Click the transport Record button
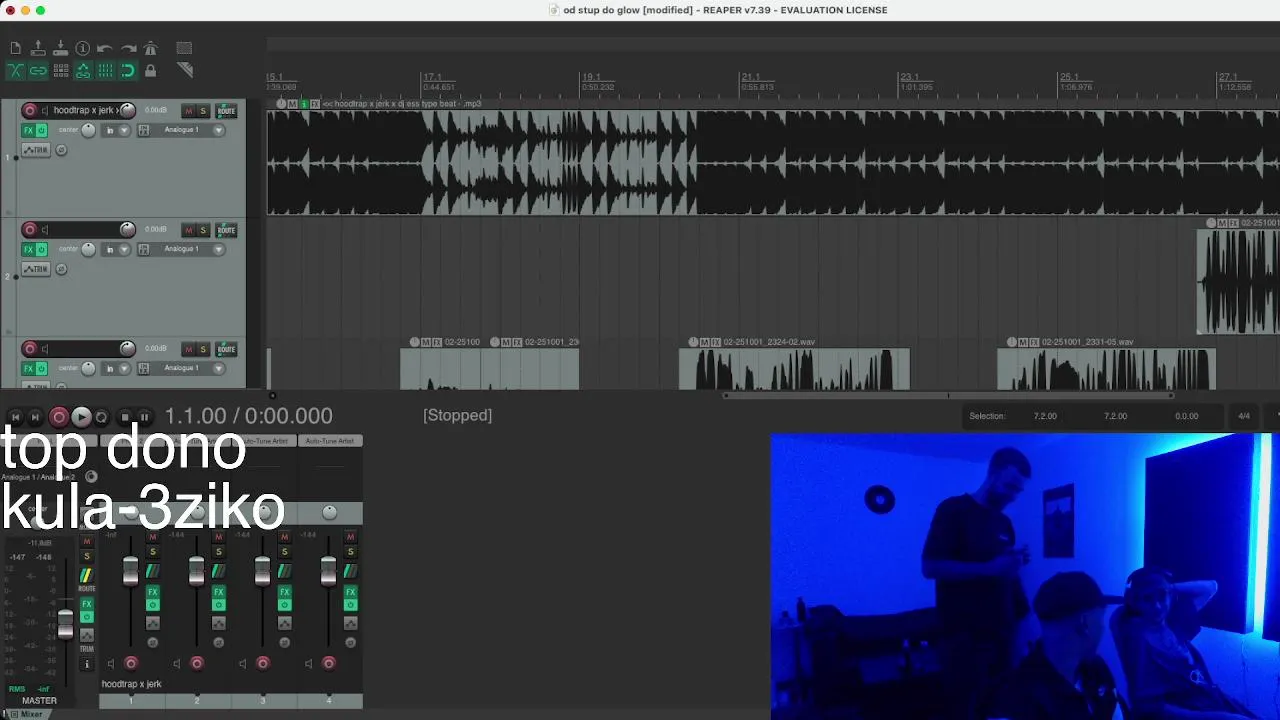1280x720 pixels. [x=59, y=417]
